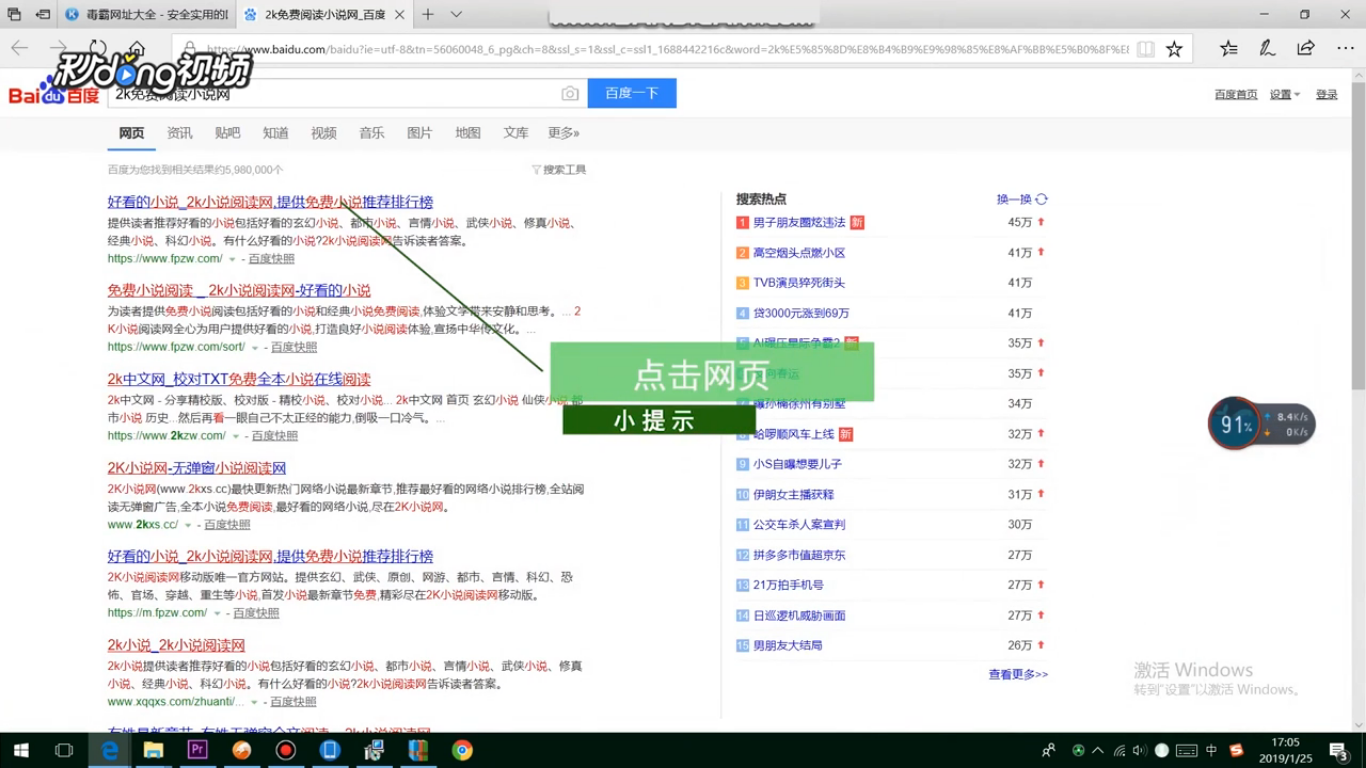Image resolution: width=1366 pixels, height=768 pixels.
Task: Toggle the 中 input language indicator
Action: point(1211,750)
